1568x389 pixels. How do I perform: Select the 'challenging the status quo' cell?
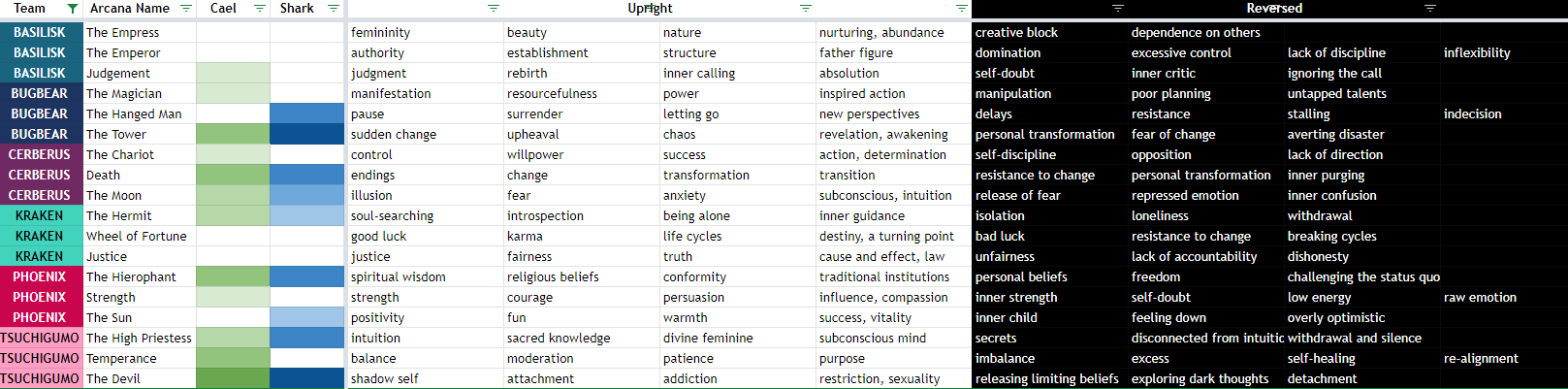[x=1362, y=276]
